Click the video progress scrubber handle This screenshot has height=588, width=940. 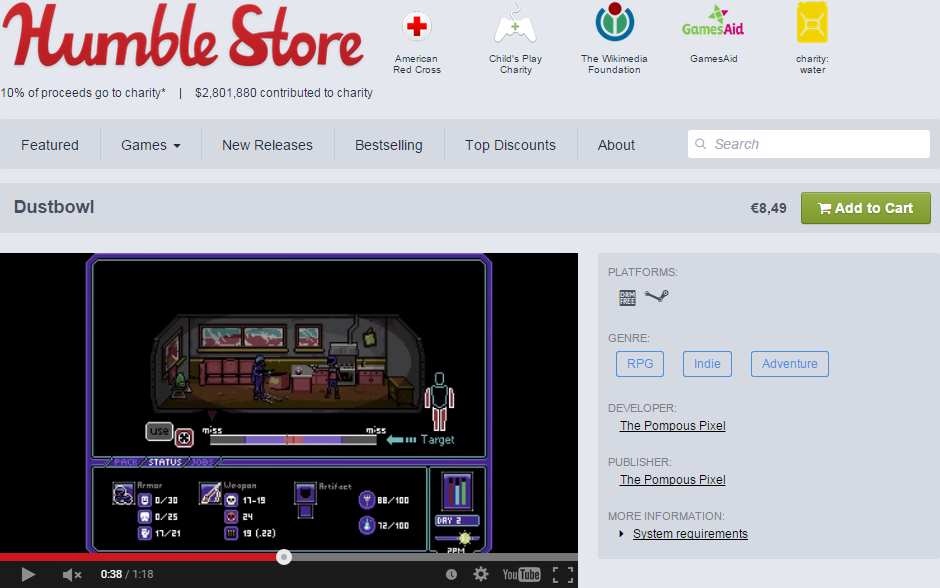point(284,557)
